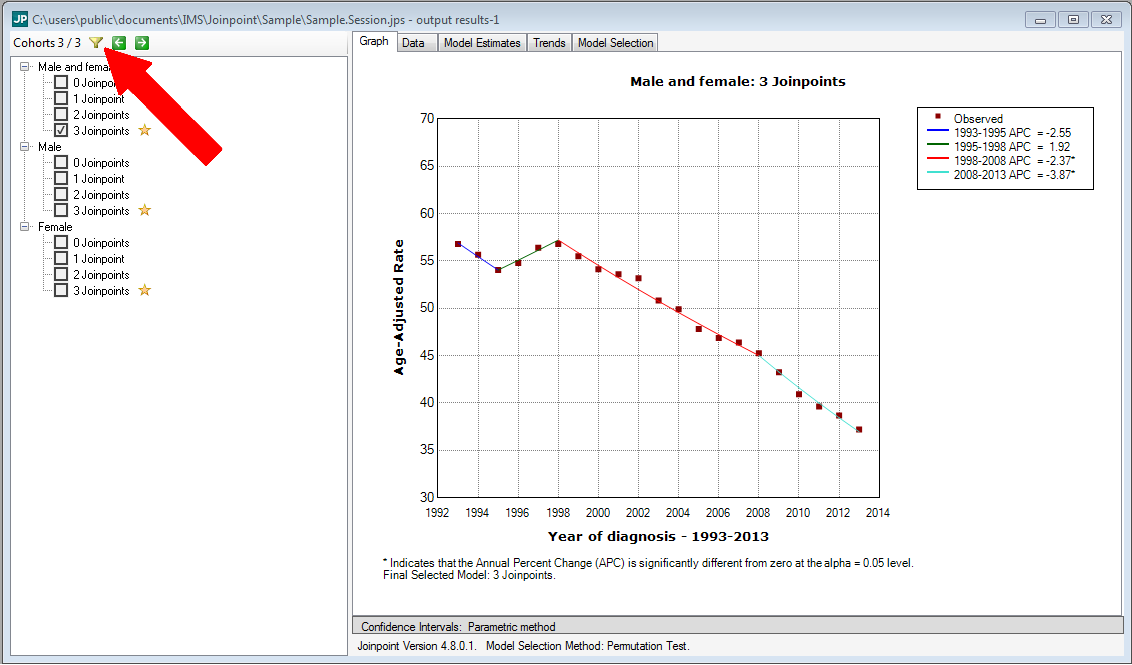Image resolution: width=1132 pixels, height=665 pixels.
Task: Uncheck 3 Joinpoints under Male and female
Action: pyautogui.click(x=61, y=130)
